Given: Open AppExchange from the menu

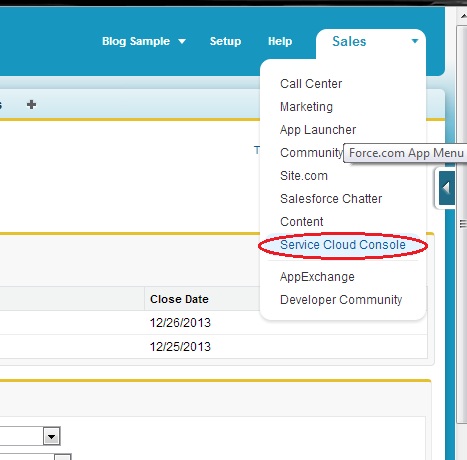Looking at the screenshot, I should click(317, 277).
